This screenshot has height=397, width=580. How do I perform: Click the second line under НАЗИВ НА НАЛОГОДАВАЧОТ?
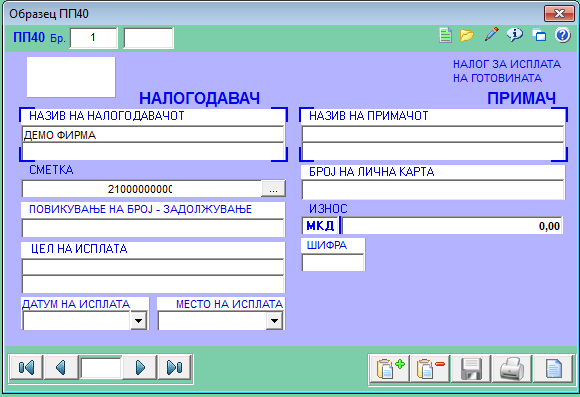point(153,152)
